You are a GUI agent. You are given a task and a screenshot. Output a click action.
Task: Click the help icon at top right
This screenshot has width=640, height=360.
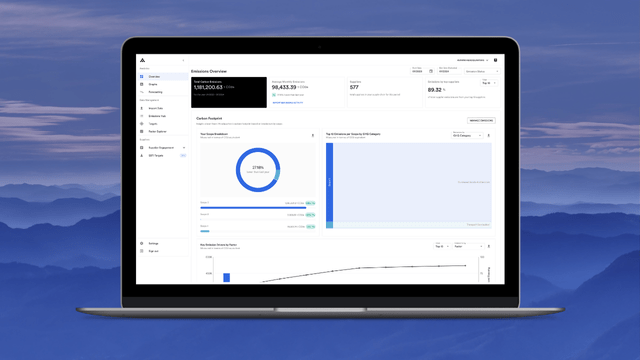click(496, 60)
